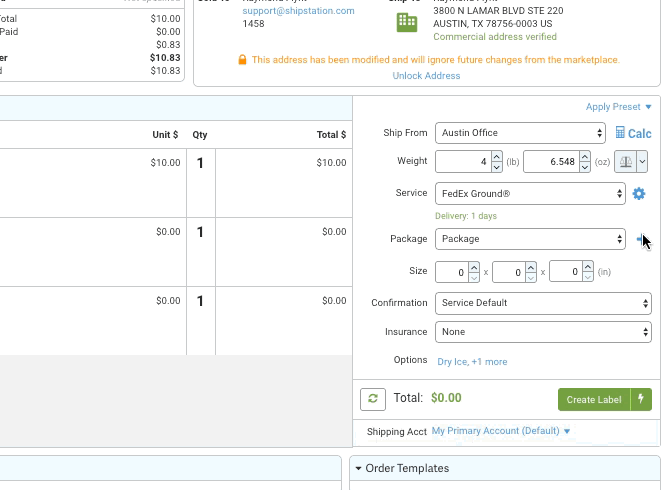The height and width of the screenshot is (490, 668).
Task: Click the Create Label button
Action: 593,399
